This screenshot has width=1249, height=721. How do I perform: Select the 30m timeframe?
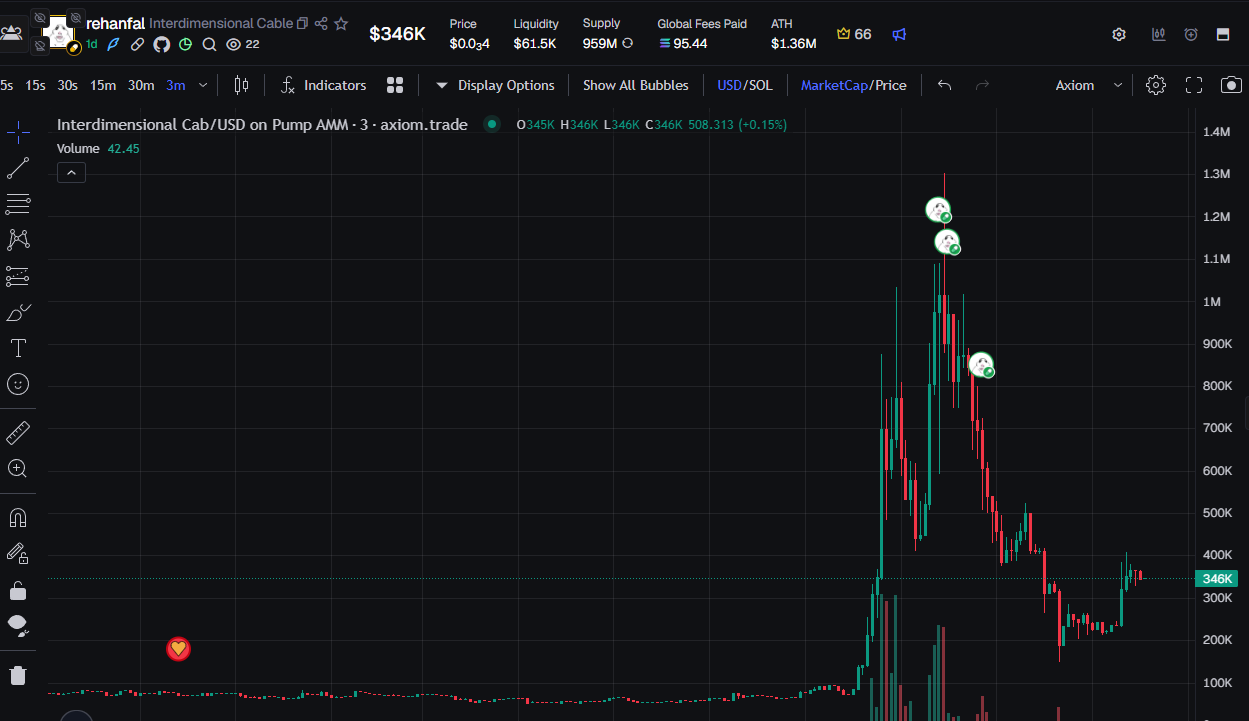[141, 85]
